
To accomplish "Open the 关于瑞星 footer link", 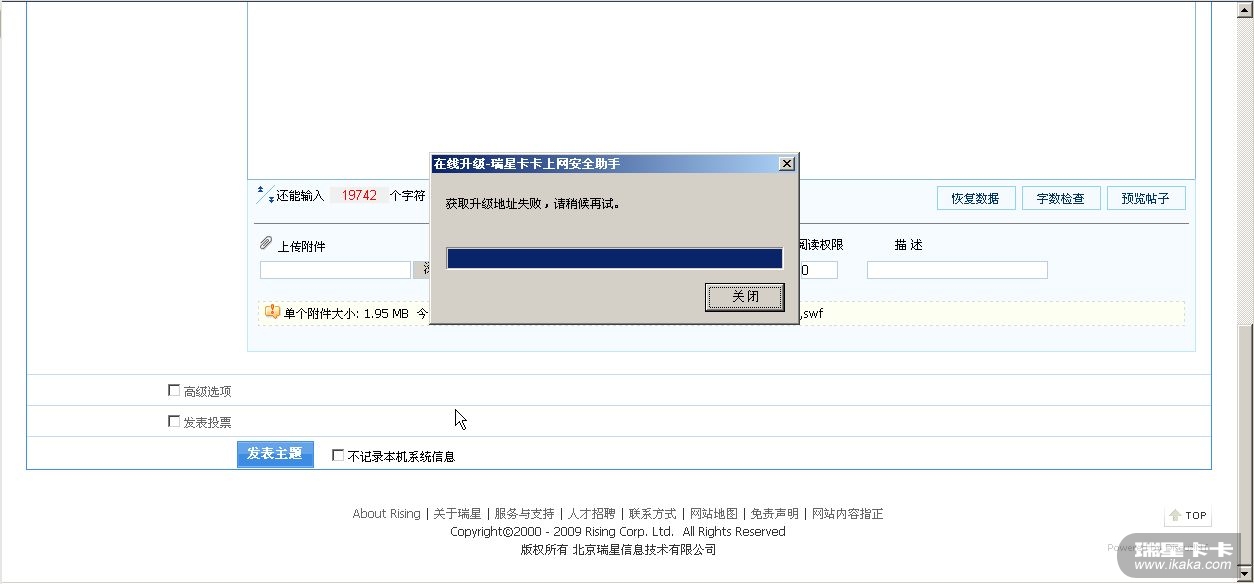I will point(457,514).
